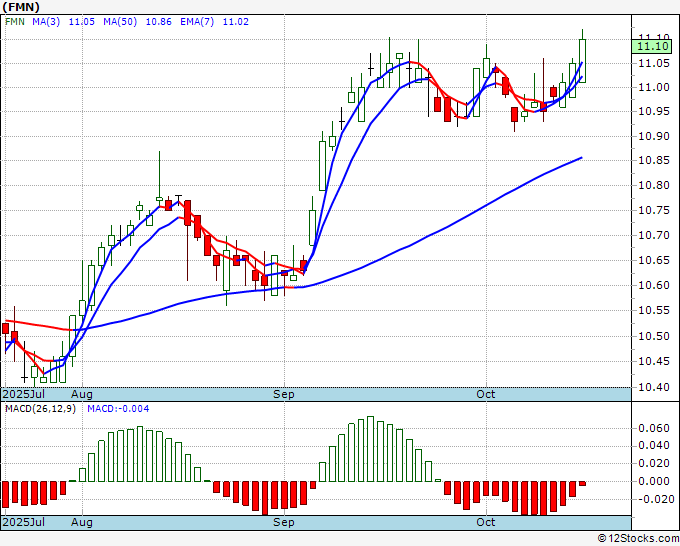Click the 10.65 price axis label

tap(654, 260)
